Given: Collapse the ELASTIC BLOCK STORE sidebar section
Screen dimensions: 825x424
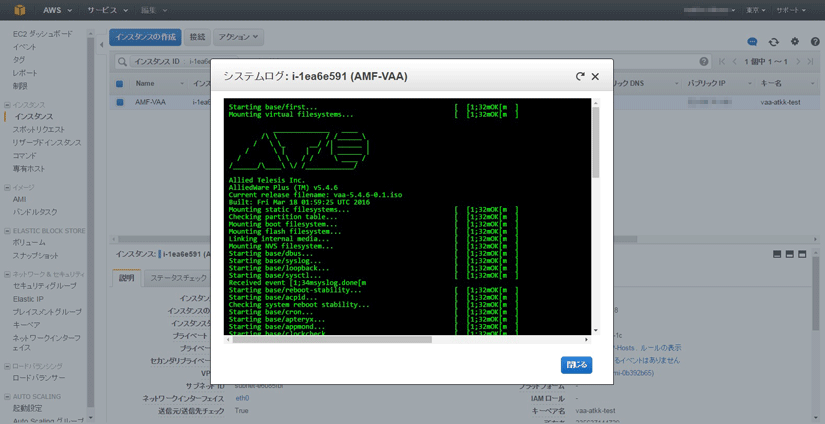Looking at the screenshot, I should [x=6, y=230].
